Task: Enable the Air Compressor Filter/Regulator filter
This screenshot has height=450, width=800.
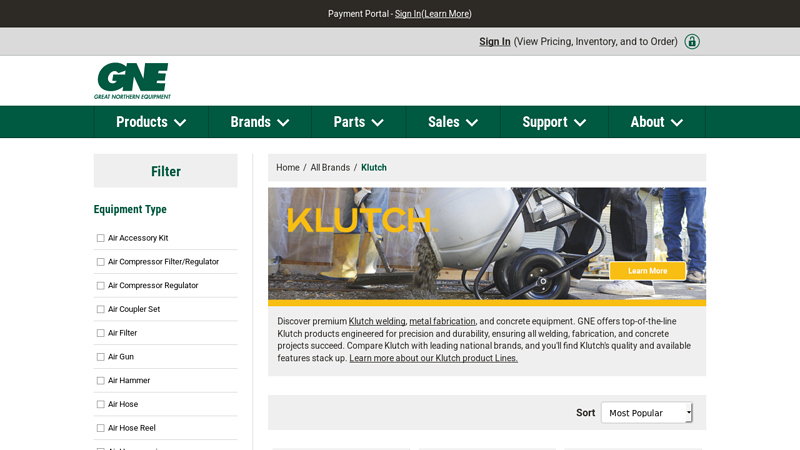Action: click(x=101, y=262)
